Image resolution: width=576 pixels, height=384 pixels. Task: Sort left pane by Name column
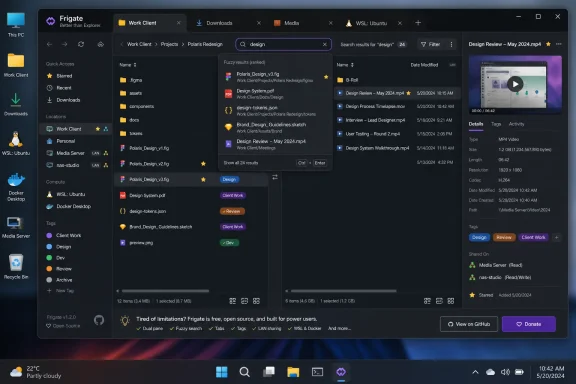pyautogui.click(x=127, y=65)
